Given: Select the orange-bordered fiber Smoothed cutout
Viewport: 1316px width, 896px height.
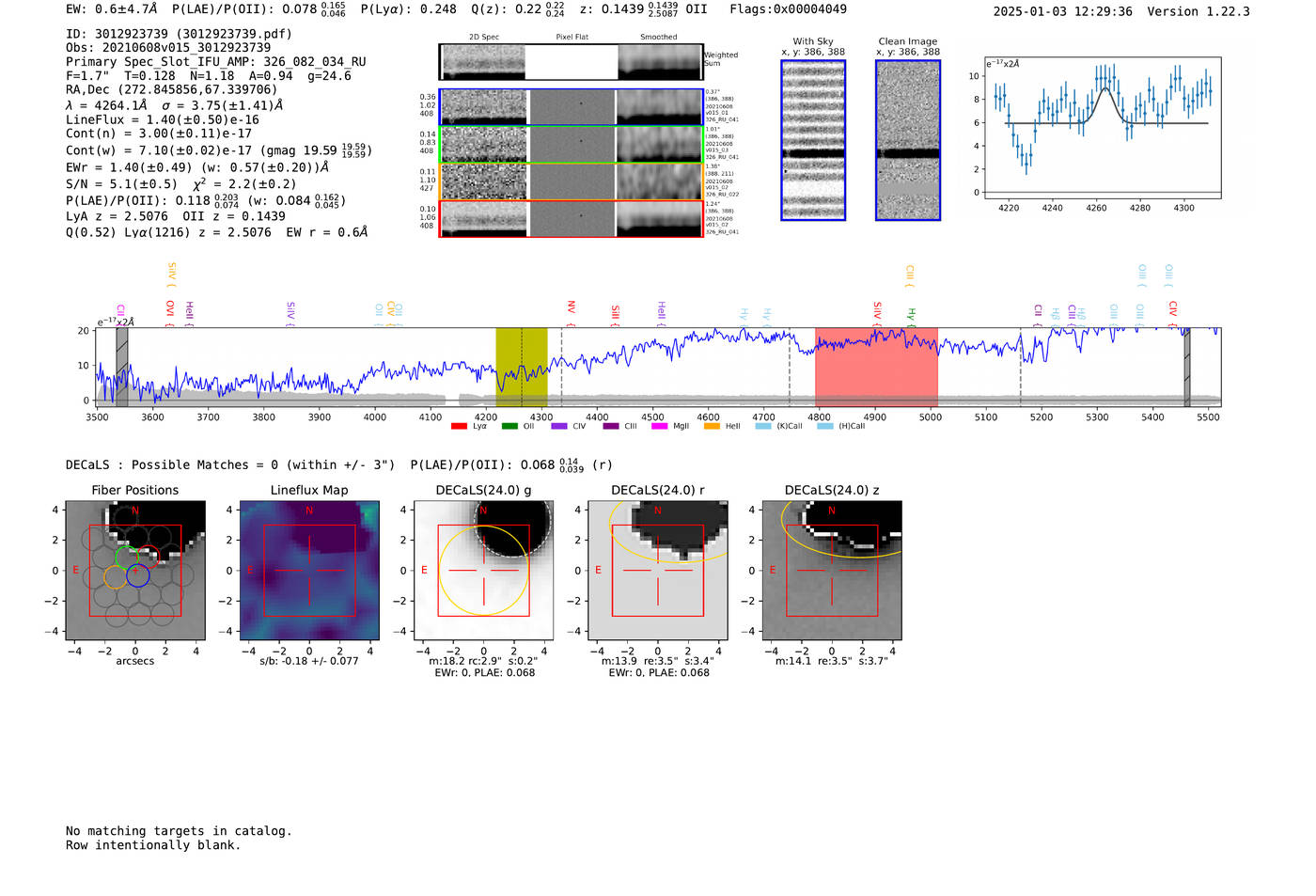Looking at the screenshot, I should pos(660,181).
